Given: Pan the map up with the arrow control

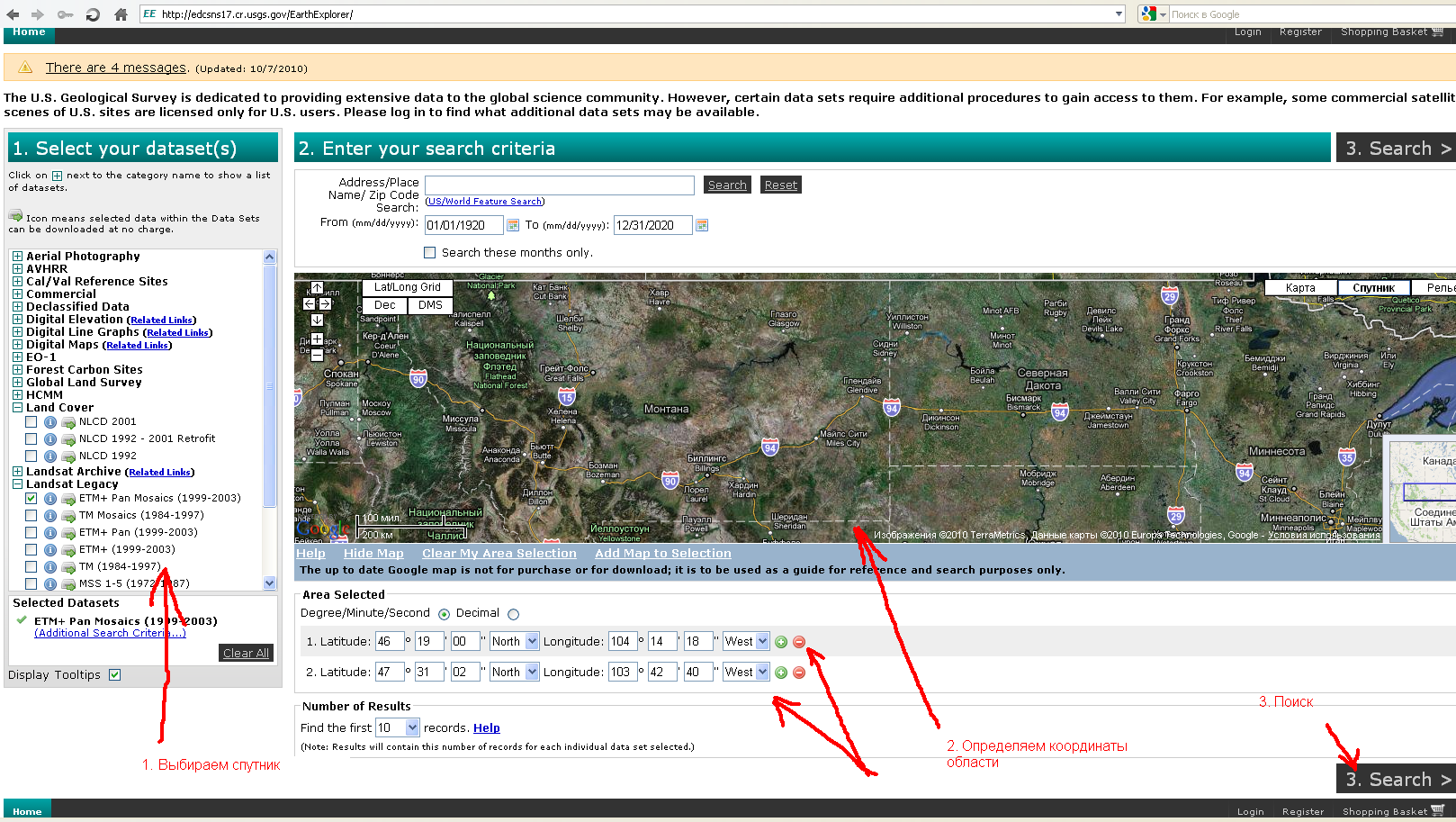Looking at the screenshot, I should [x=317, y=288].
